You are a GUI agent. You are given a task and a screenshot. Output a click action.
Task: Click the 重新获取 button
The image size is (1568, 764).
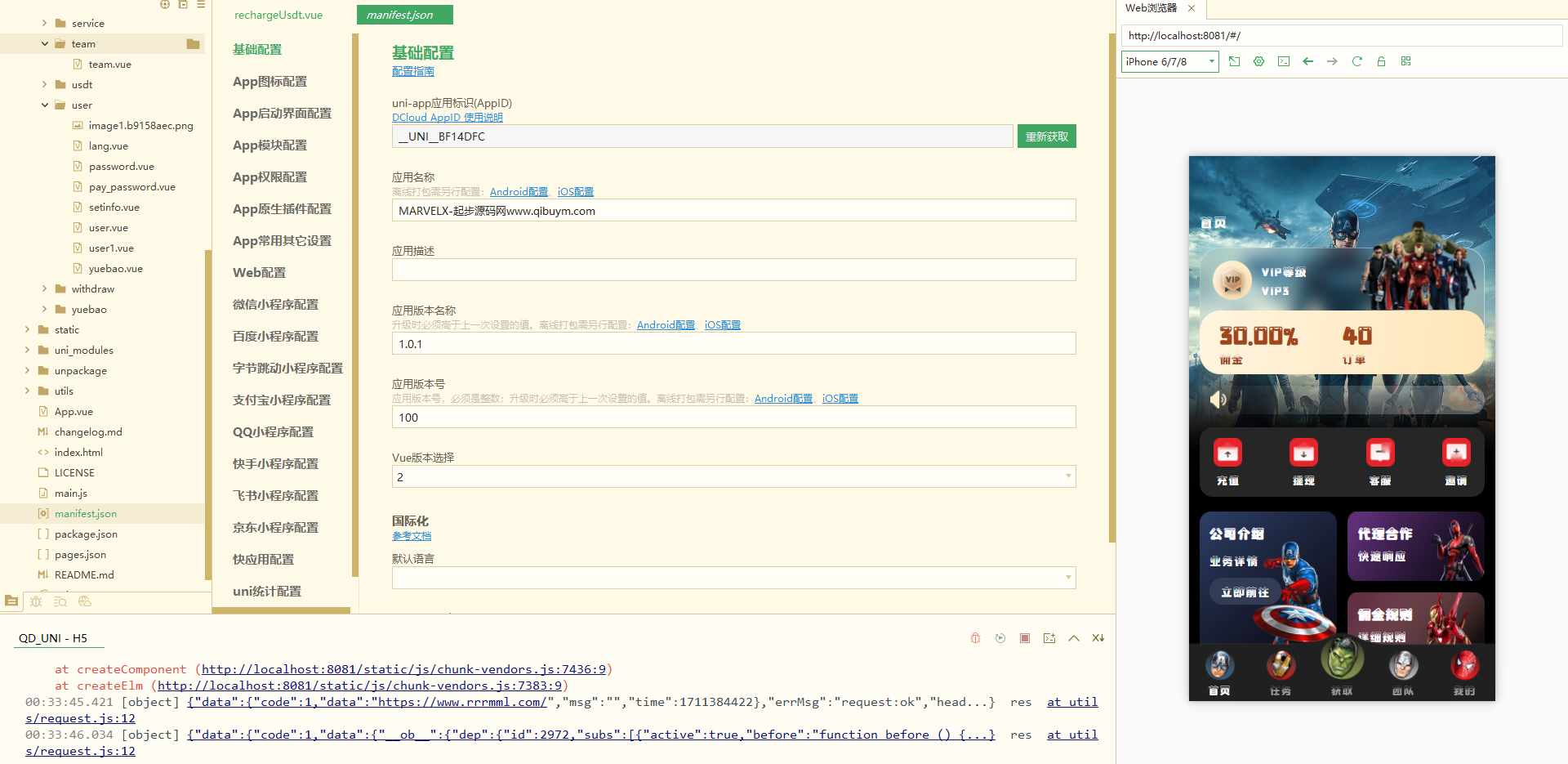click(x=1046, y=136)
